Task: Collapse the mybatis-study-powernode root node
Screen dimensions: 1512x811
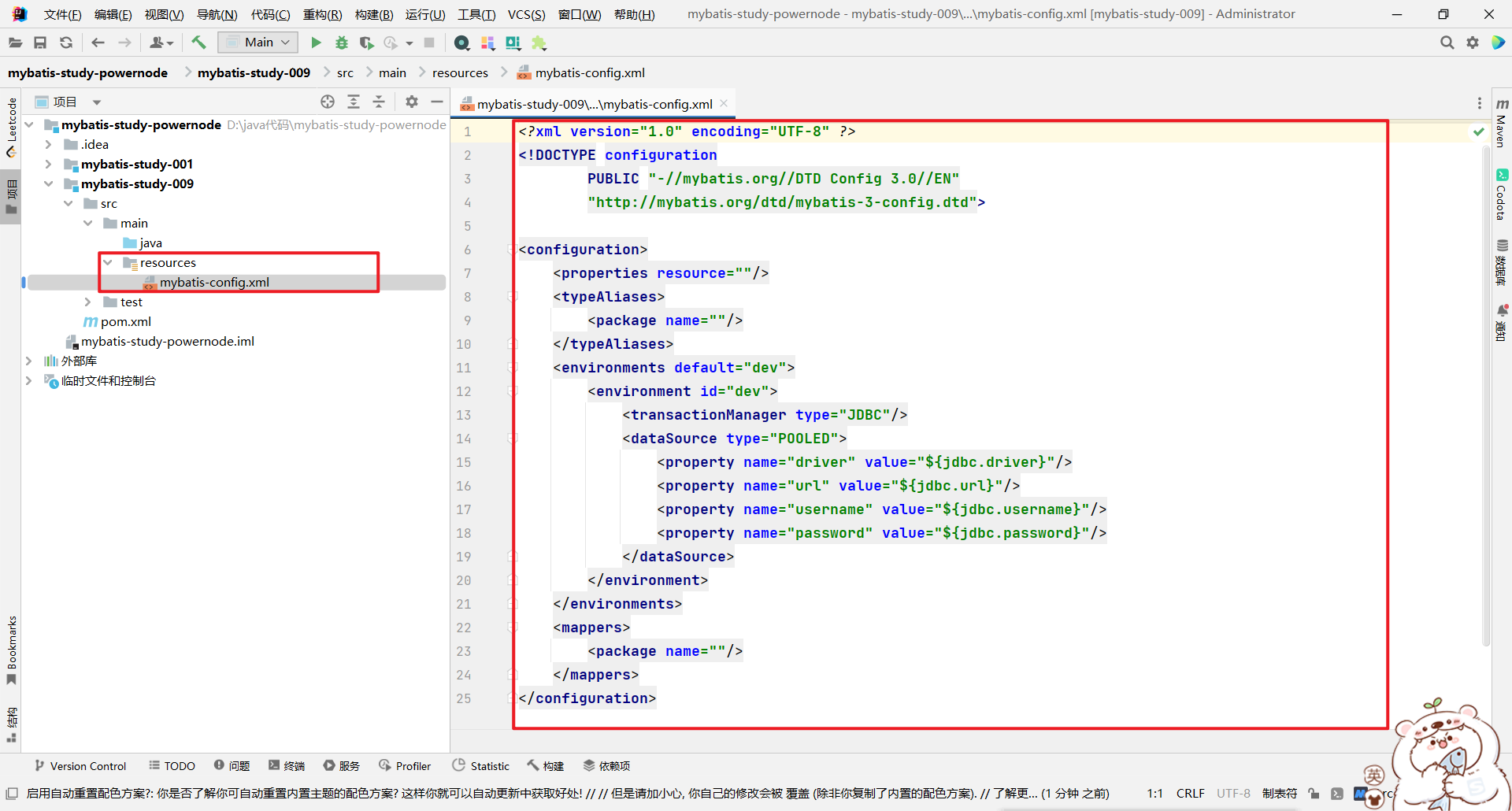Action: tap(29, 124)
